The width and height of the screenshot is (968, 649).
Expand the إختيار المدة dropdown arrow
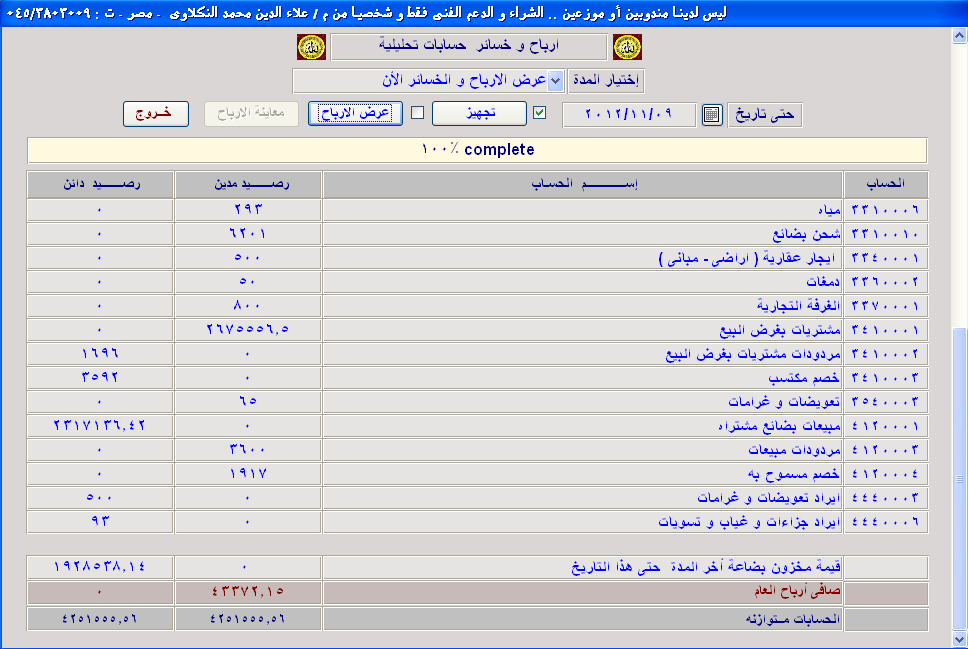(x=557, y=80)
